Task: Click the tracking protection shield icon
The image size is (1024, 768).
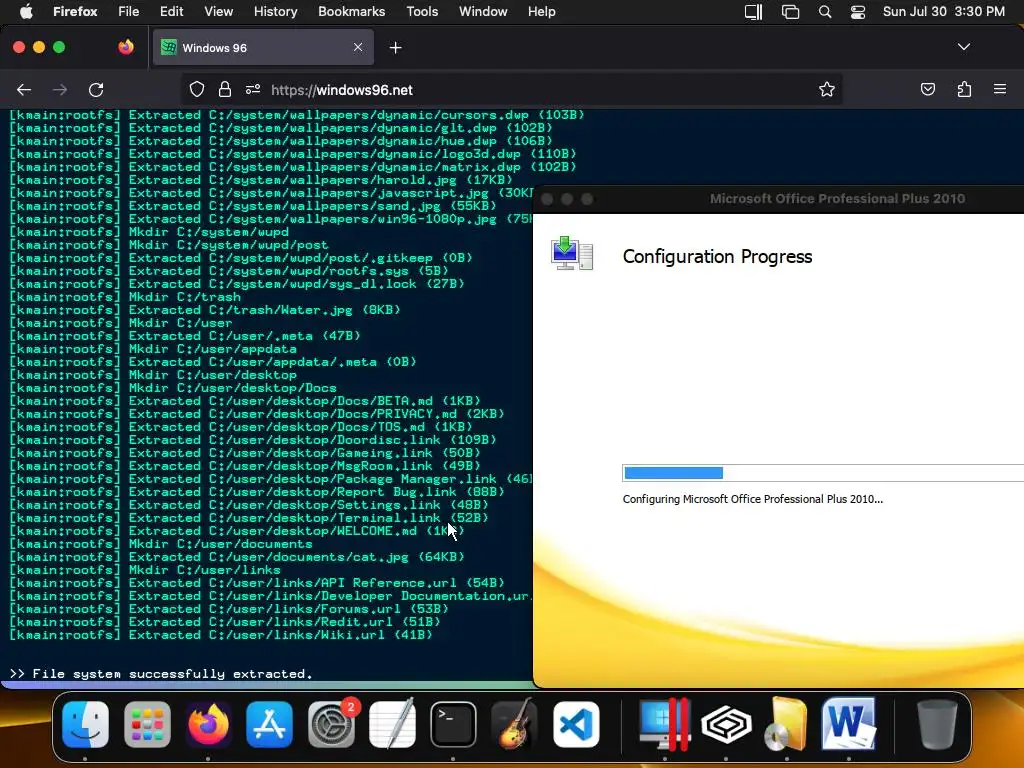Action: coord(197,89)
